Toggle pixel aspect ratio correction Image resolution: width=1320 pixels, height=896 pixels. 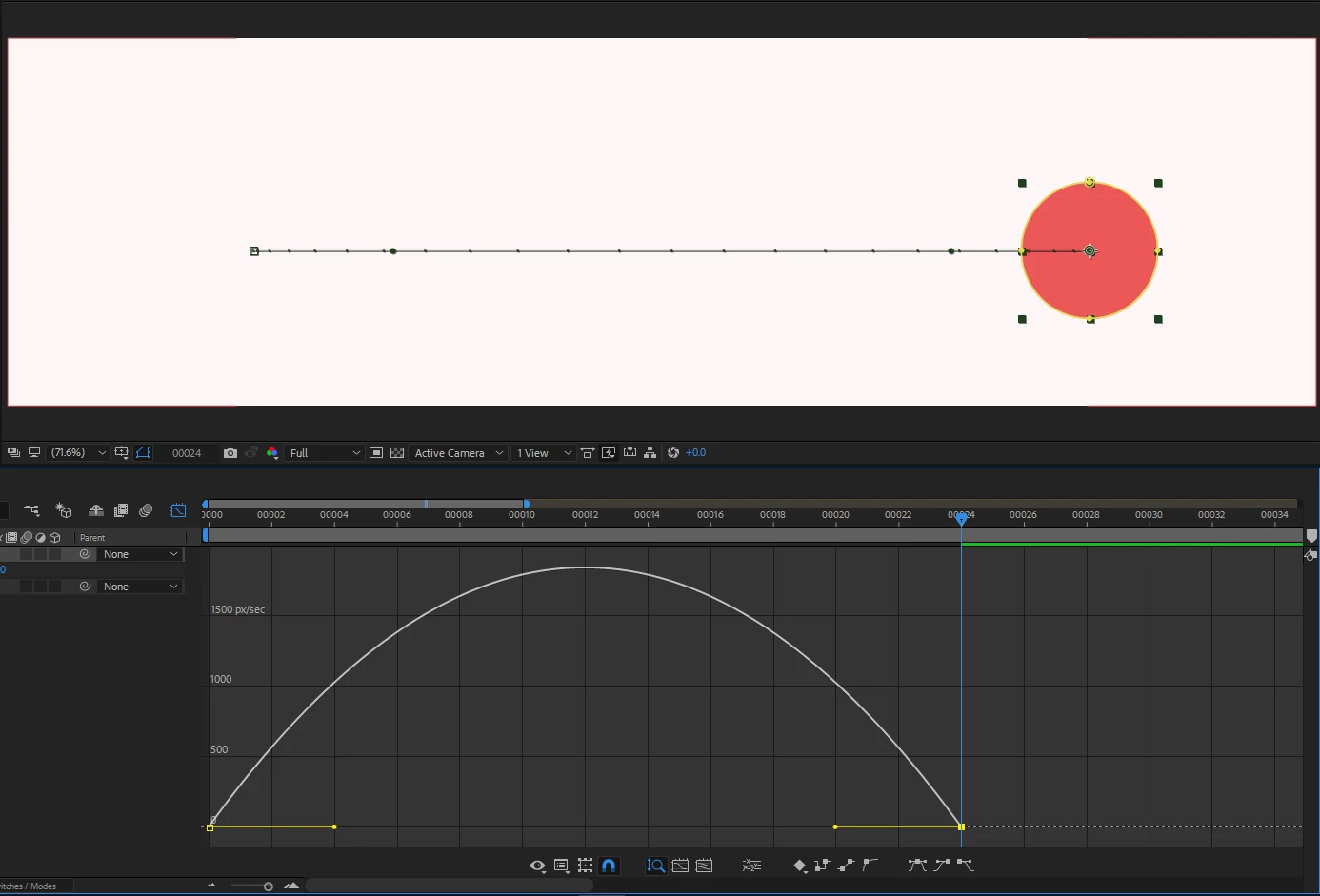588,452
